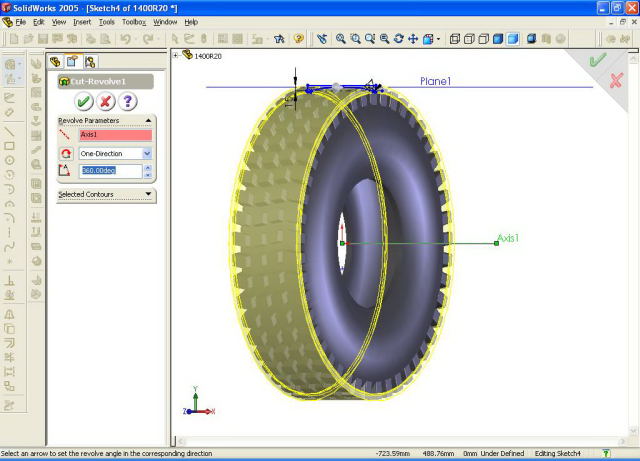The height and width of the screenshot is (461, 640).
Task: Open the One-Direction revolve type dropdown
Action: 147,153
